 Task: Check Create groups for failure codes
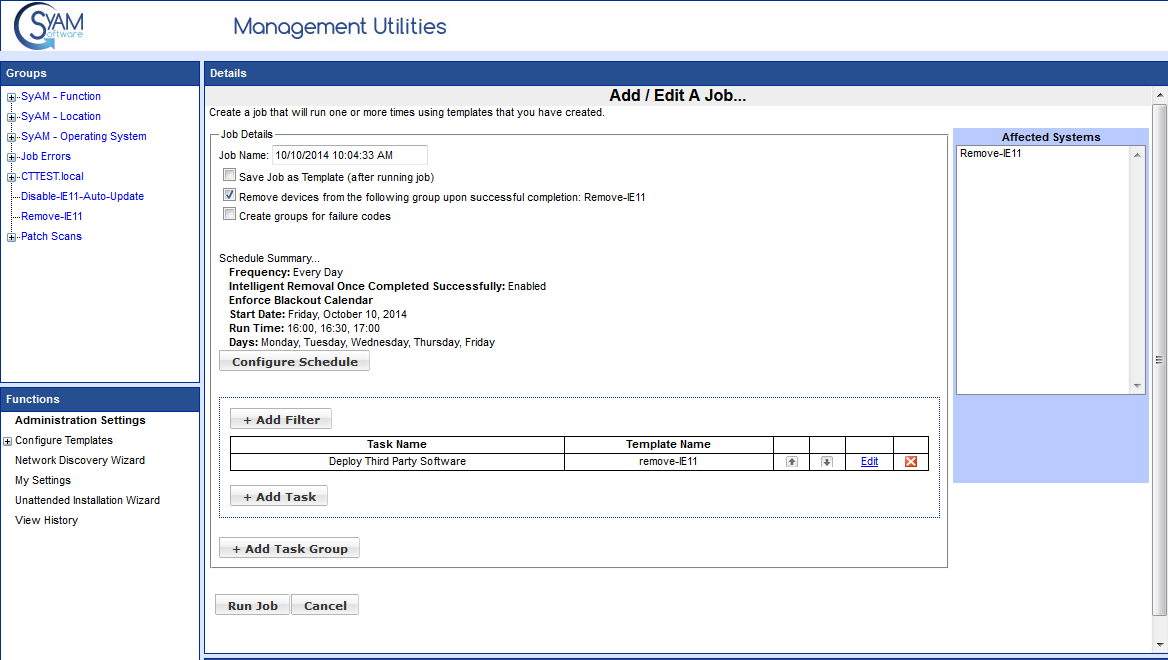point(229,215)
